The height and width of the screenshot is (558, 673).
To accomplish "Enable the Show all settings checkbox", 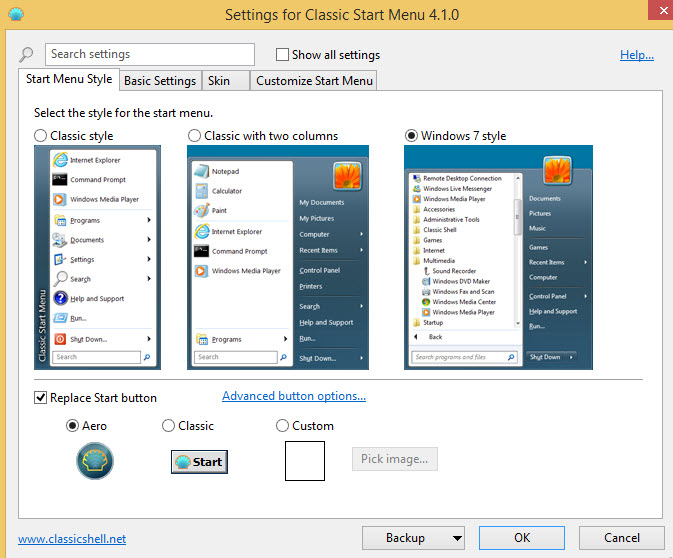I will [x=282, y=55].
